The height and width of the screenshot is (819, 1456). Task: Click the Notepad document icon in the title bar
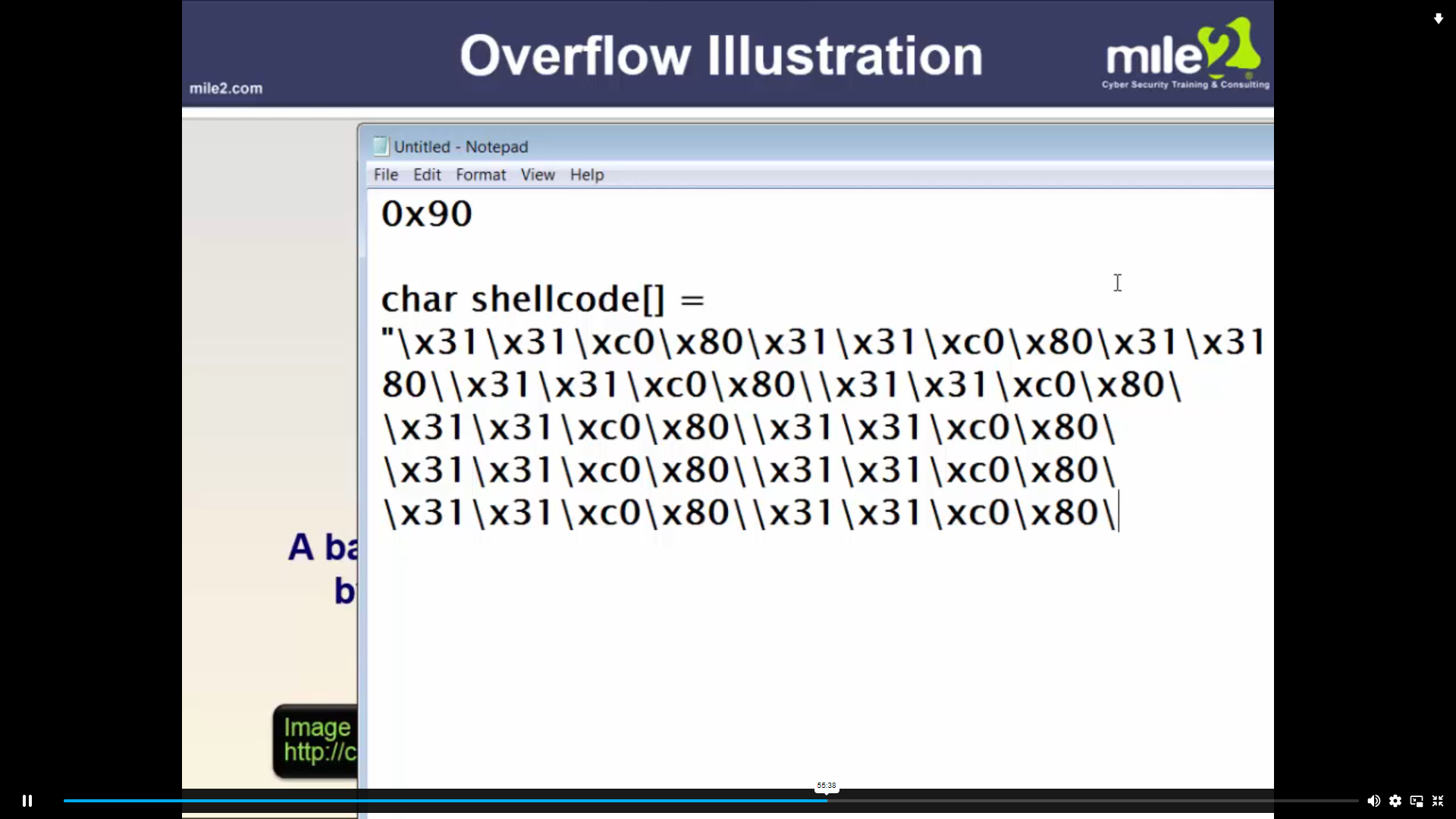pyautogui.click(x=380, y=146)
